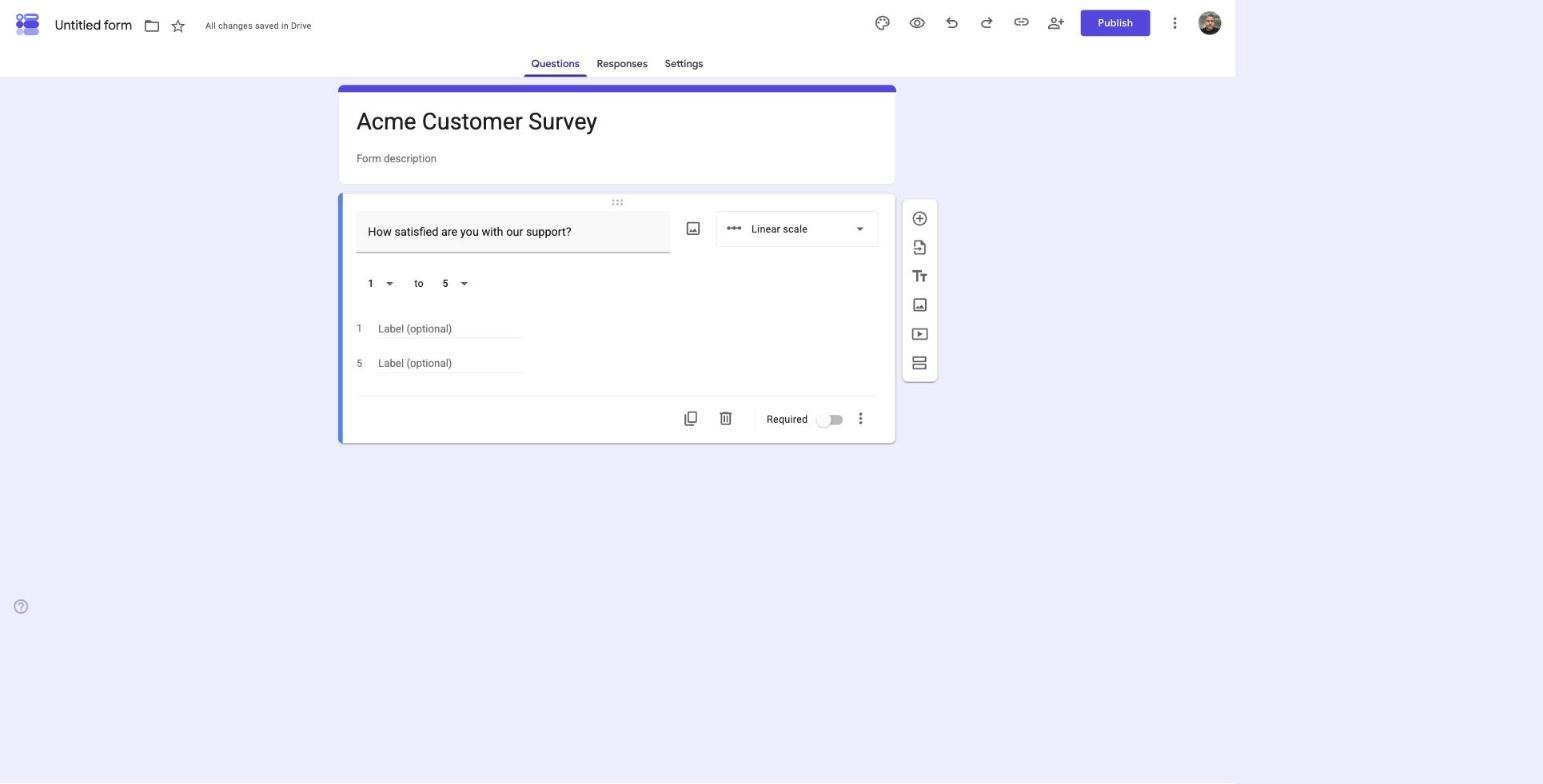1543x784 pixels.
Task: Open question options three-dot menu
Action: pos(860,419)
